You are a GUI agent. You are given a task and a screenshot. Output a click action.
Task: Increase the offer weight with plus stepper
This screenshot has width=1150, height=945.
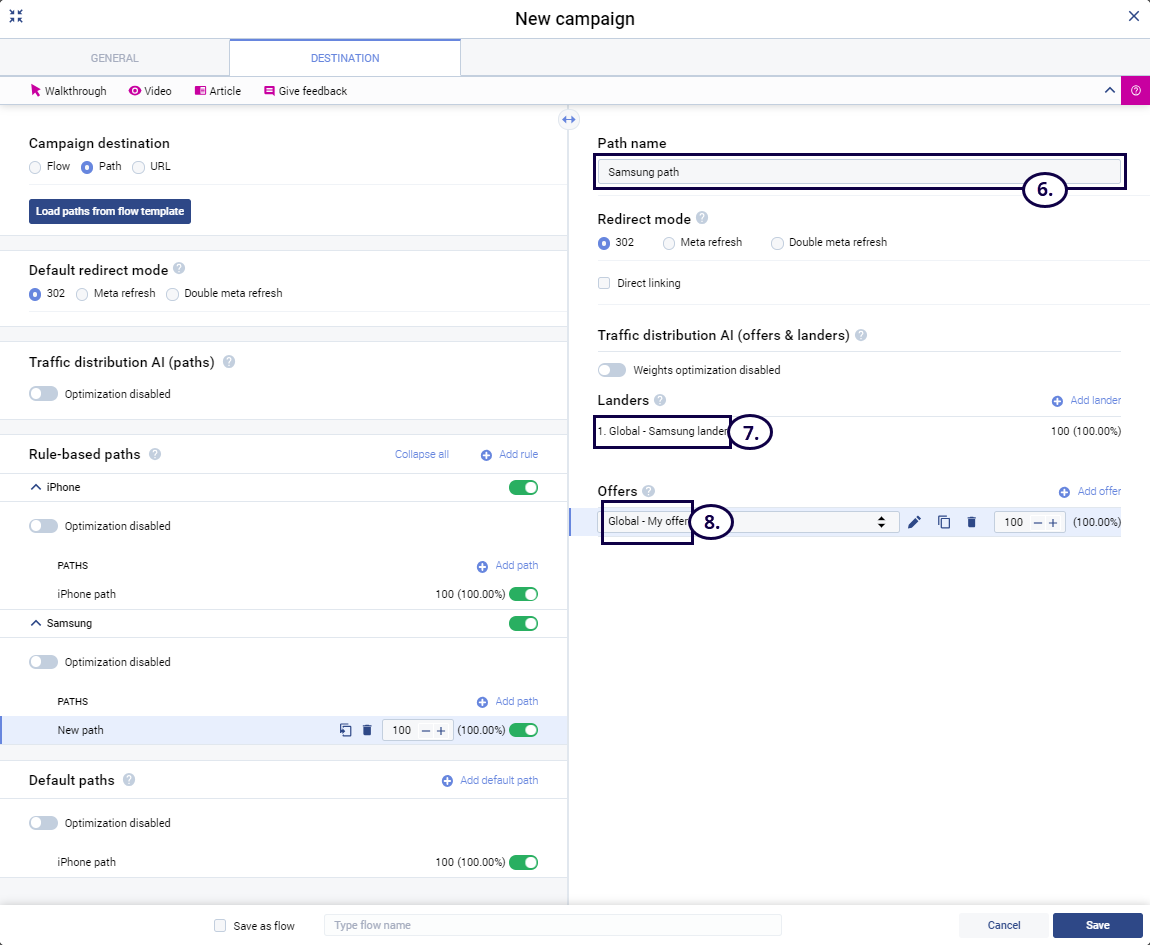(1052, 522)
